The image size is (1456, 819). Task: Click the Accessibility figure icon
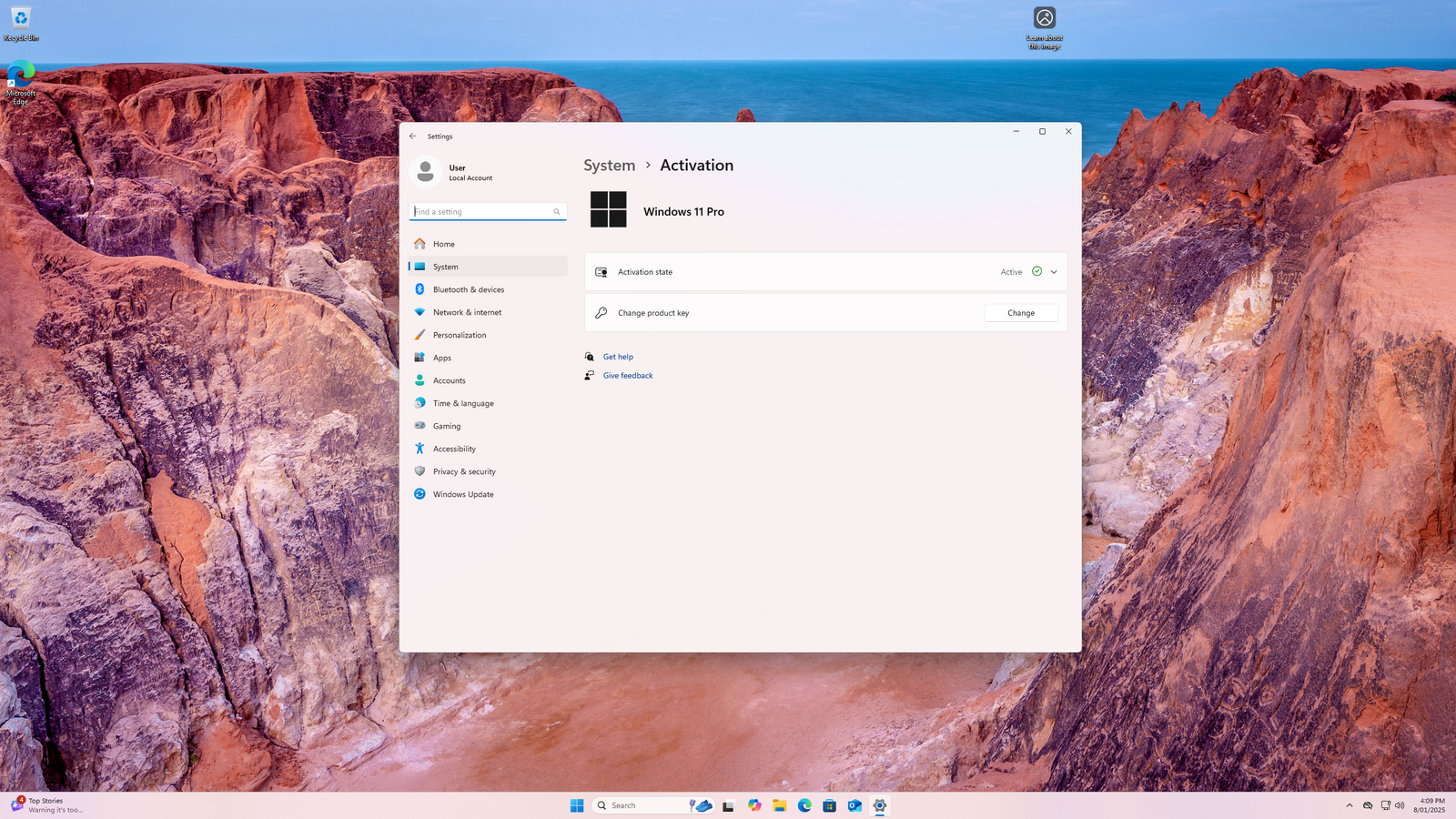(x=420, y=449)
